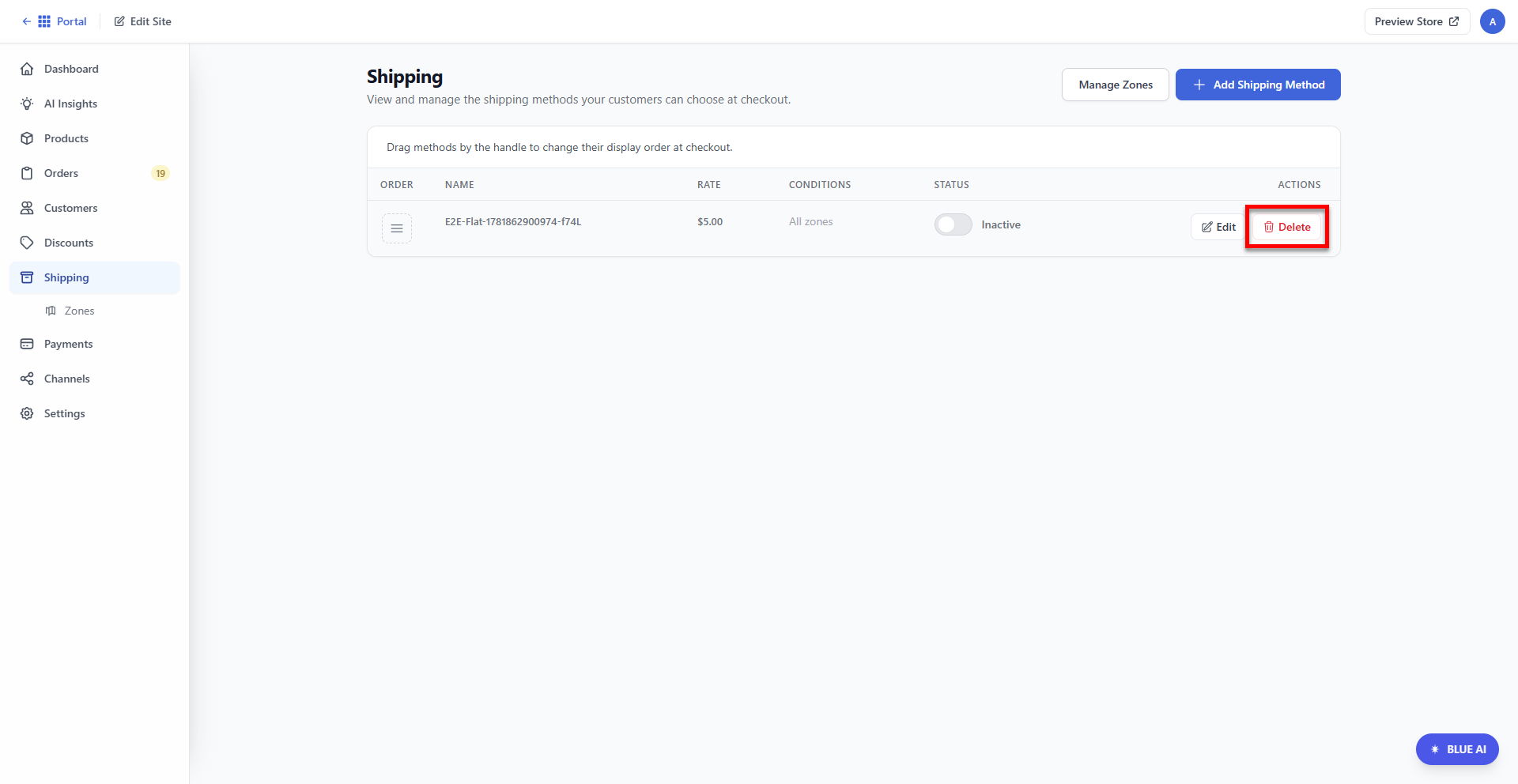Click the All zones condition text
Viewport: 1518px width, 784px height.
[811, 221]
